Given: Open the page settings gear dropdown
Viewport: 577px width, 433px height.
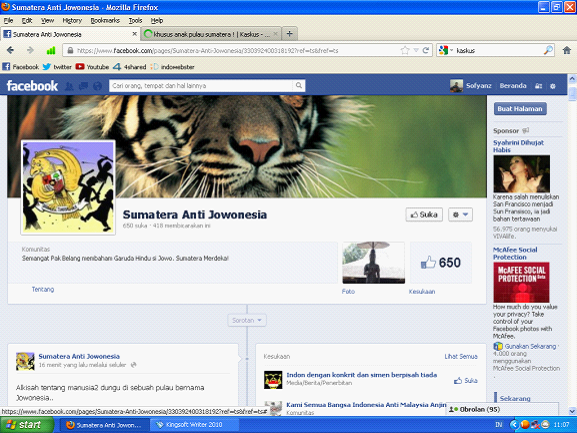Looking at the screenshot, I should coord(460,214).
